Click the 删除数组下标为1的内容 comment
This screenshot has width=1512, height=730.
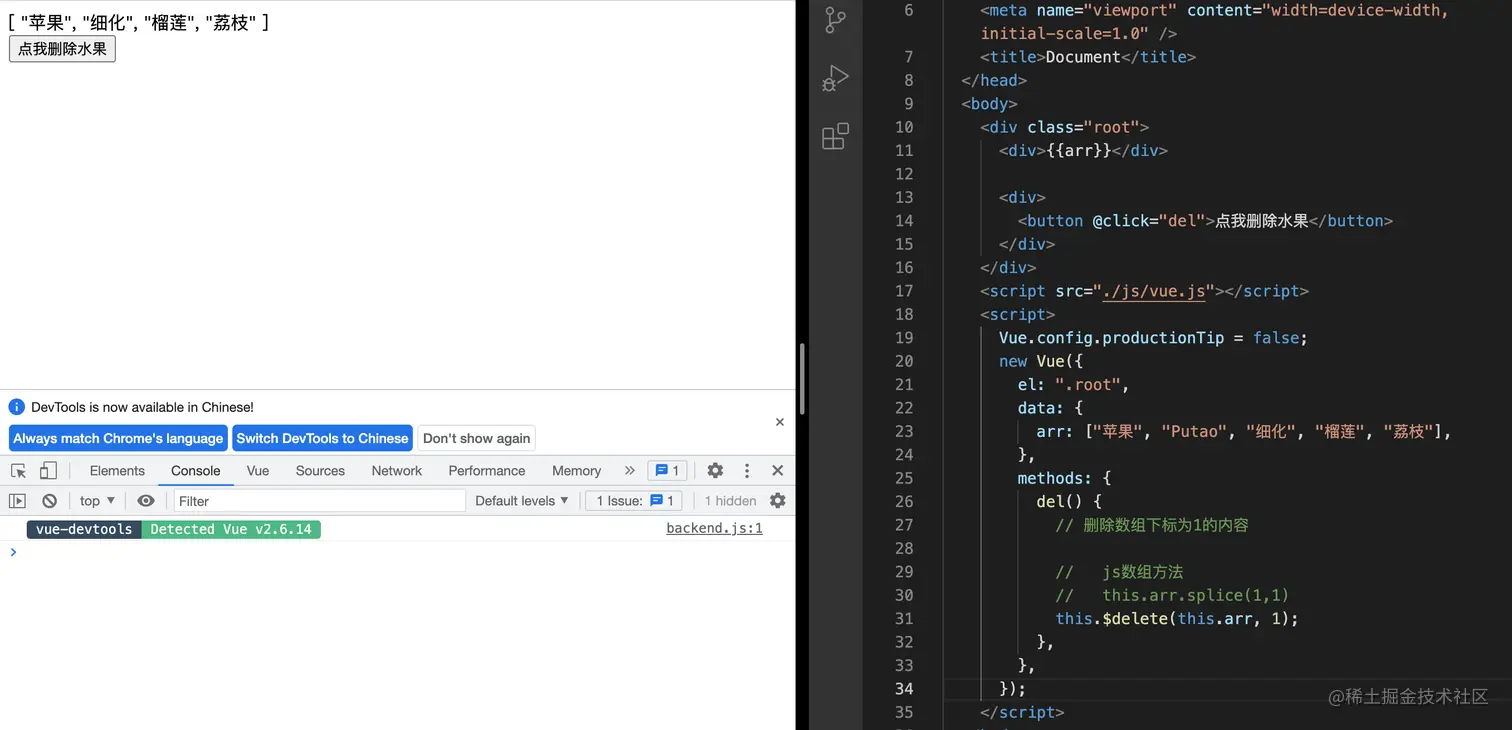pyautogui.click(x=1152, y=525)
